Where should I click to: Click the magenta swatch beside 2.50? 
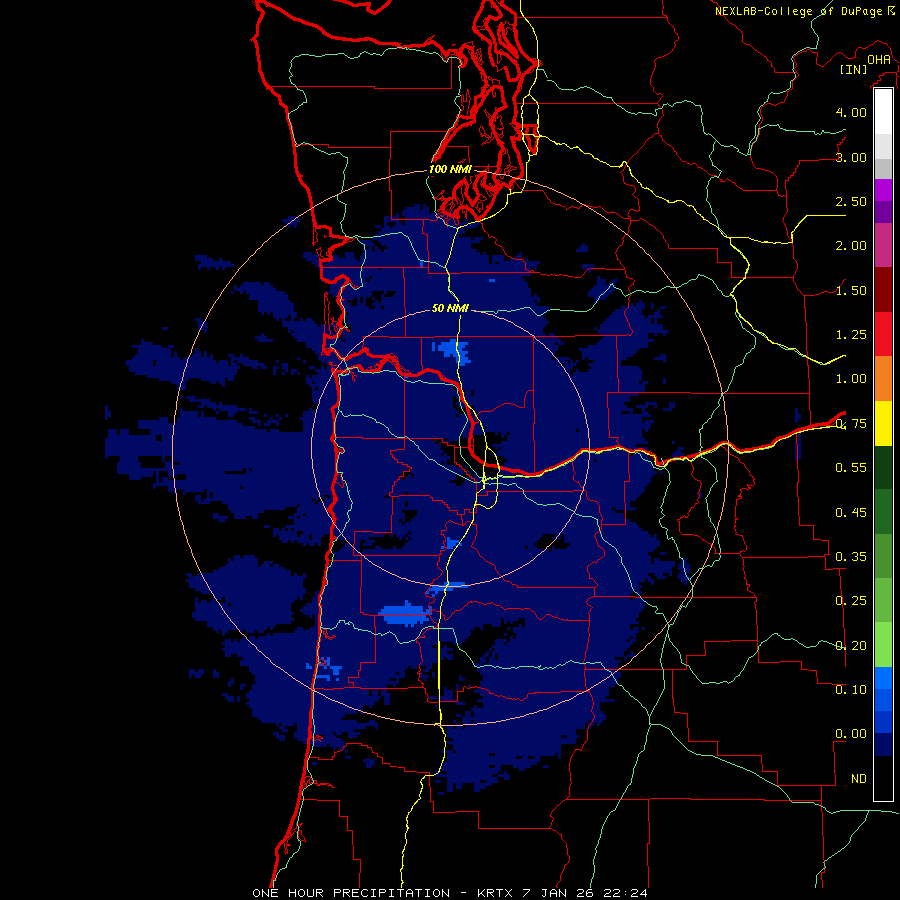(883, 190)
